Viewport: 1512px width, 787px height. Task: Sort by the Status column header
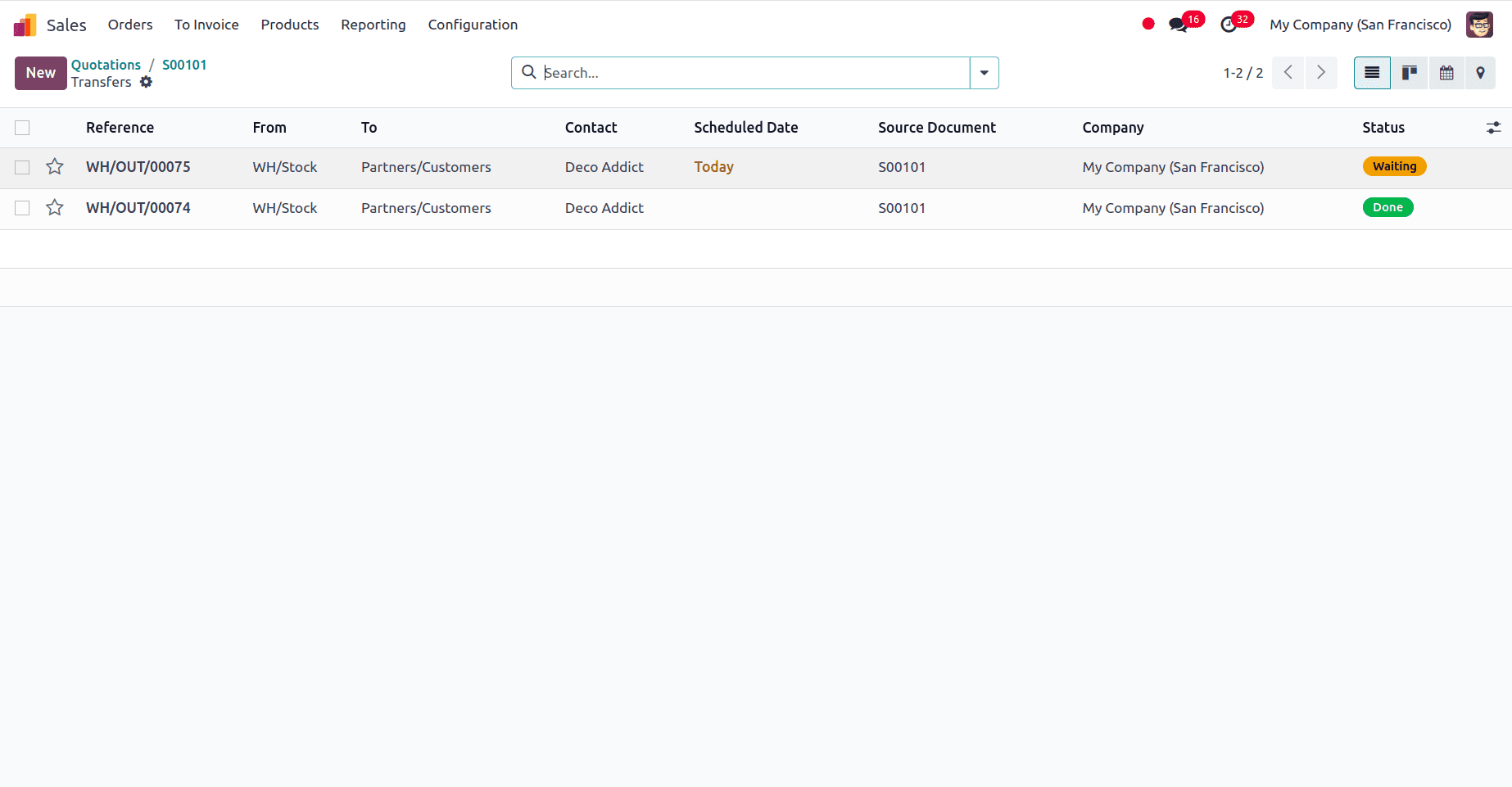1383,128
